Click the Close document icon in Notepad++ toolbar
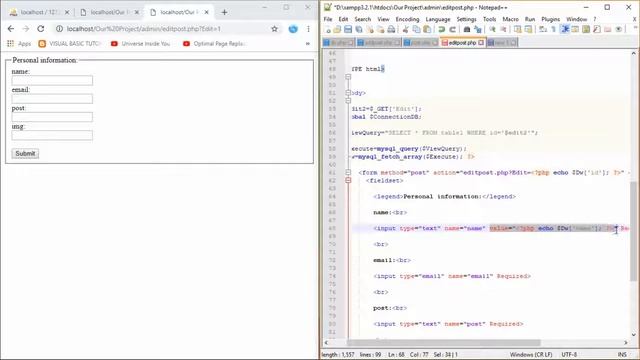The width and height of the screenshot is (640, 360). tap(370, 29)
